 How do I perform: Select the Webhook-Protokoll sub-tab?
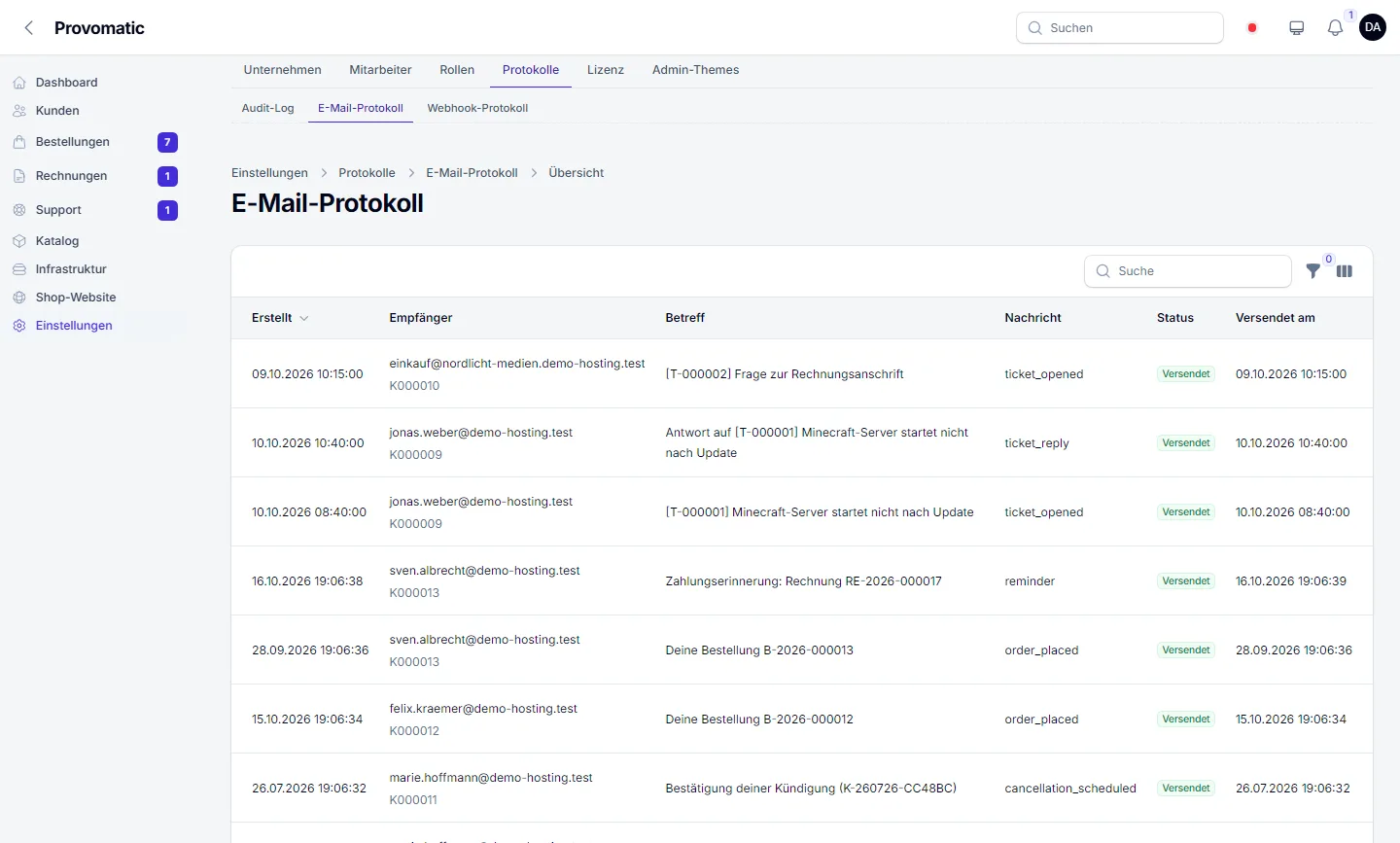pyautogui.click(x=477, y=108)
